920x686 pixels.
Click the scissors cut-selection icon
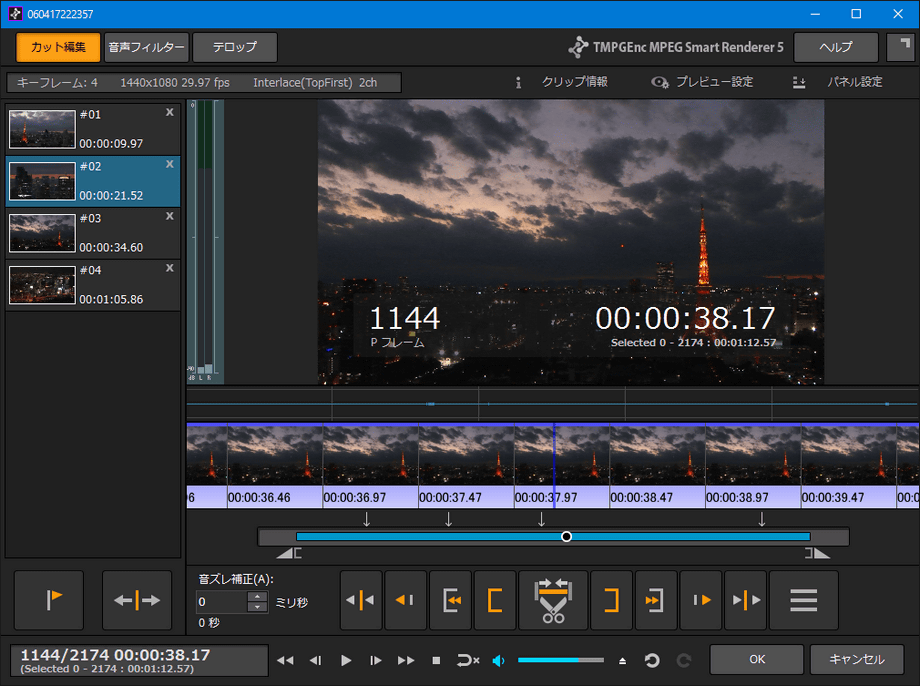tap(553, 600)
